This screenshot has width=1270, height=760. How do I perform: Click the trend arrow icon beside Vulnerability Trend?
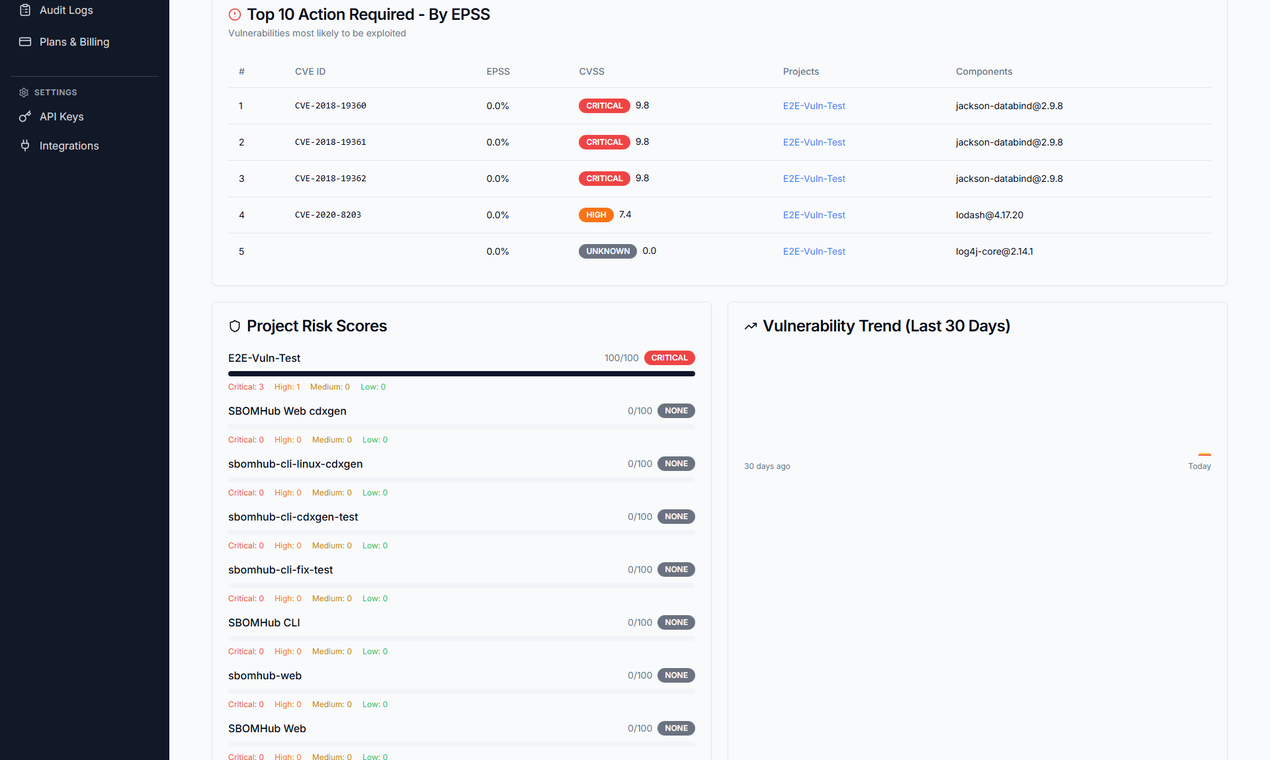(751, 326)
